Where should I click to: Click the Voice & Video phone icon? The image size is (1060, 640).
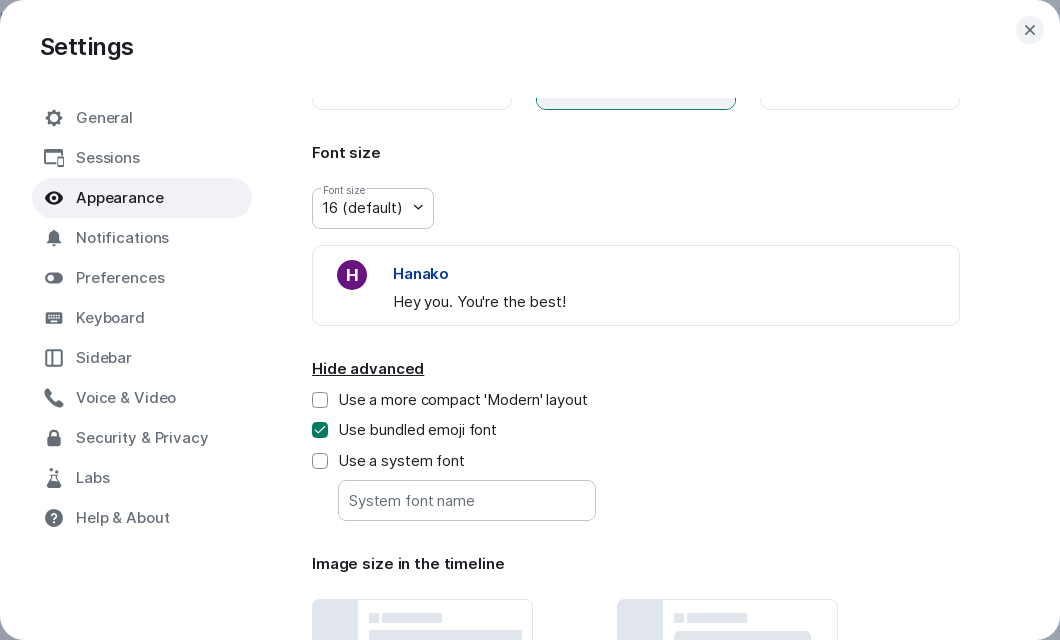pos(54,398)
